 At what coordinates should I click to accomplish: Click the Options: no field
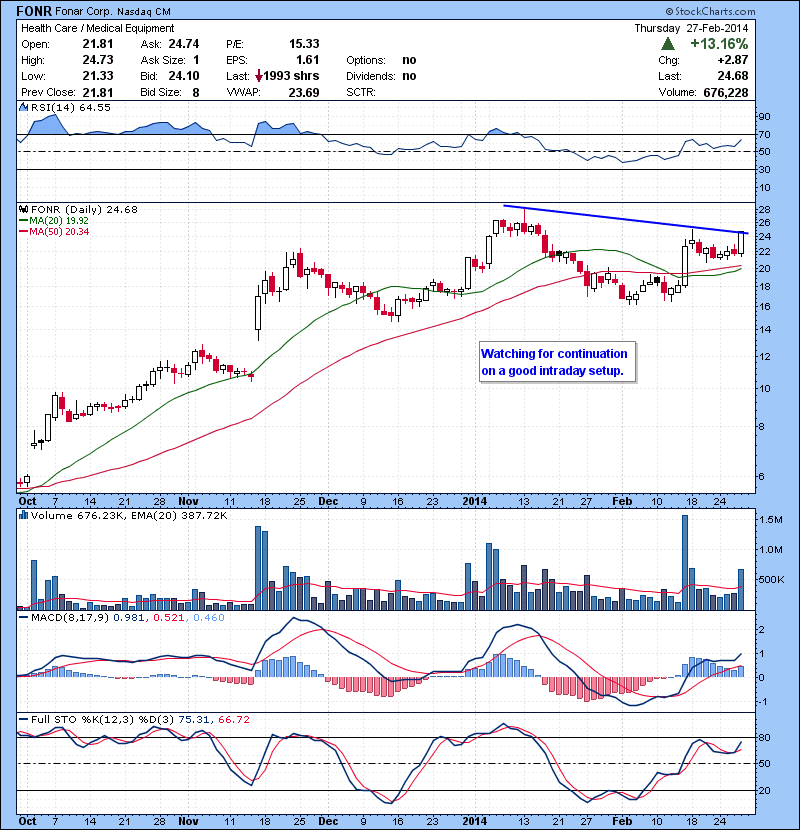click(381, 60)
